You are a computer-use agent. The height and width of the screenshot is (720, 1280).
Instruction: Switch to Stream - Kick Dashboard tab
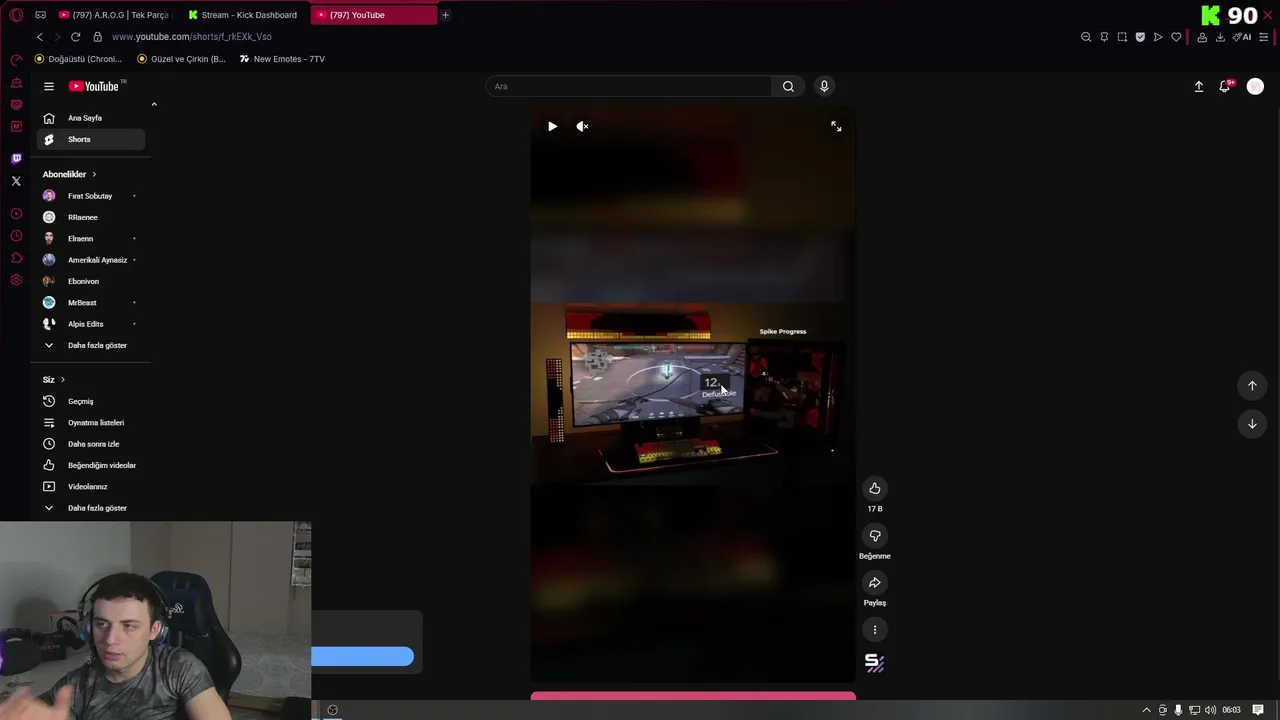coord(243,15)
